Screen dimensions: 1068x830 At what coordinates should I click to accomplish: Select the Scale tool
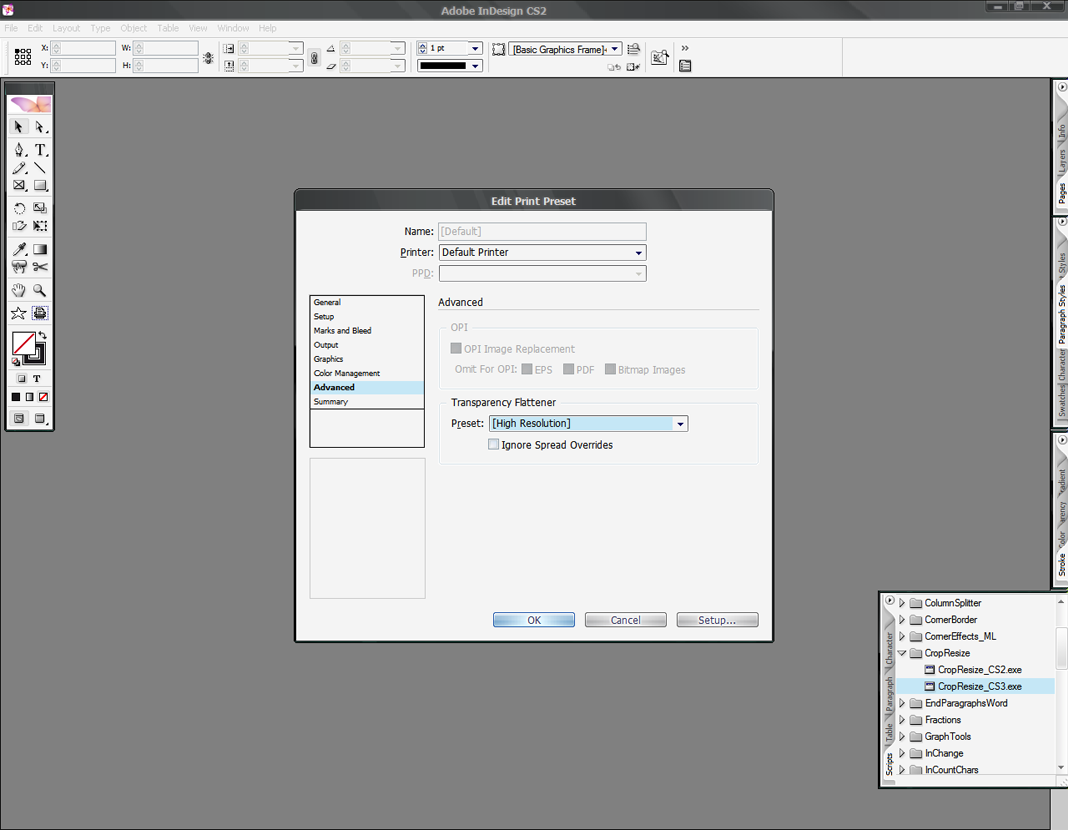click(40, 208)
